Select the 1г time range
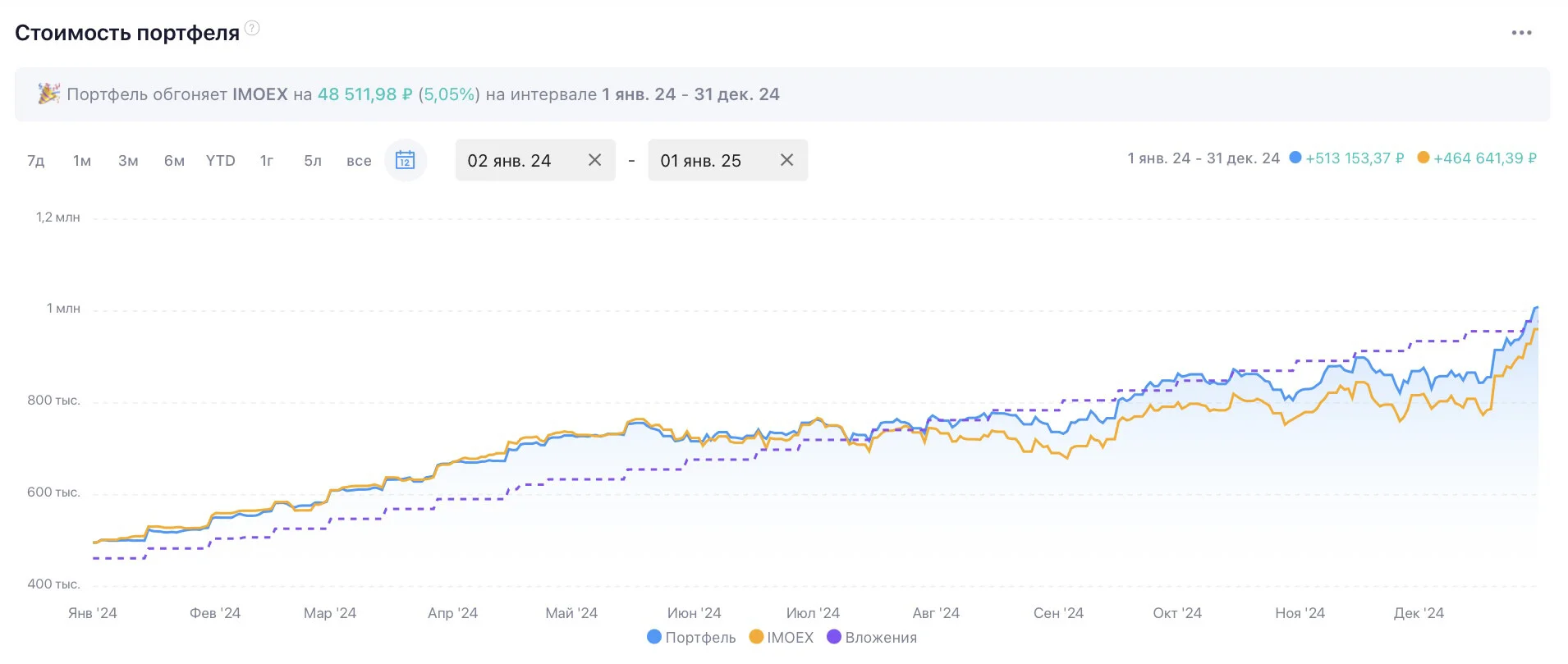The height and width of the screenshot is (664, 1568). click(x=267, y=161)
